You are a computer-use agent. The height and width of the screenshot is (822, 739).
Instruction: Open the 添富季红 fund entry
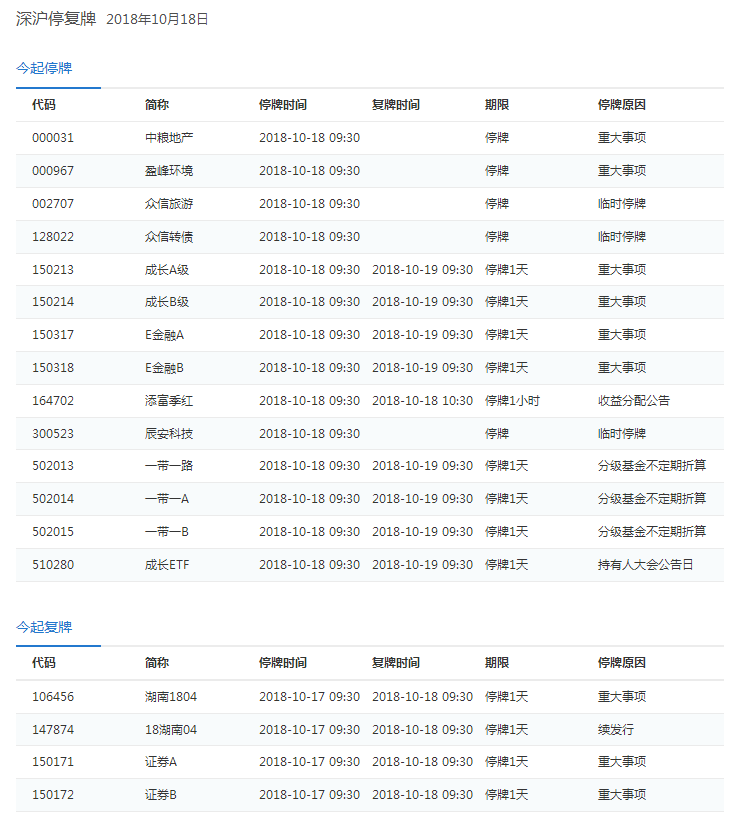pos(169,401)
